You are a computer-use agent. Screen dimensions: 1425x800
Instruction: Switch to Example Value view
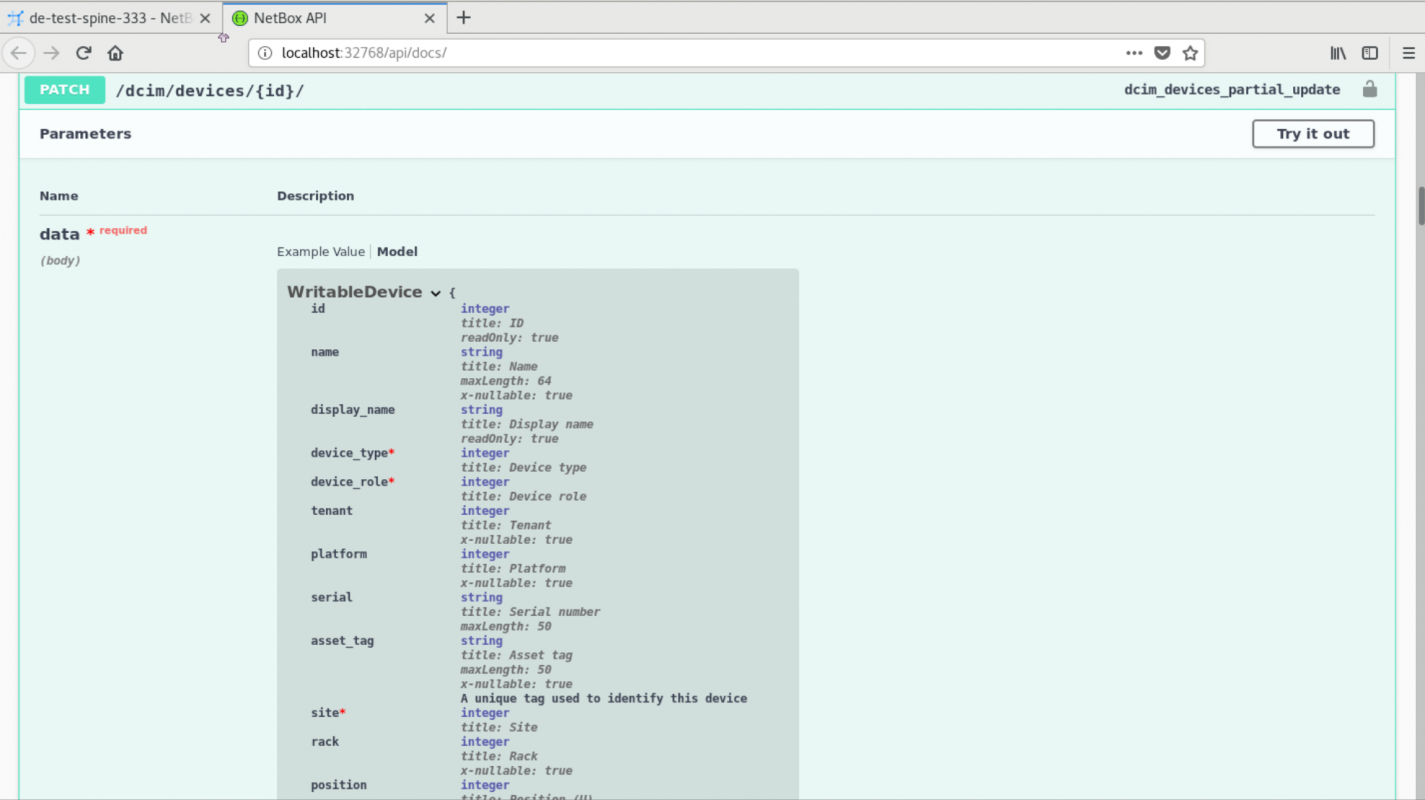pos(320,252)
